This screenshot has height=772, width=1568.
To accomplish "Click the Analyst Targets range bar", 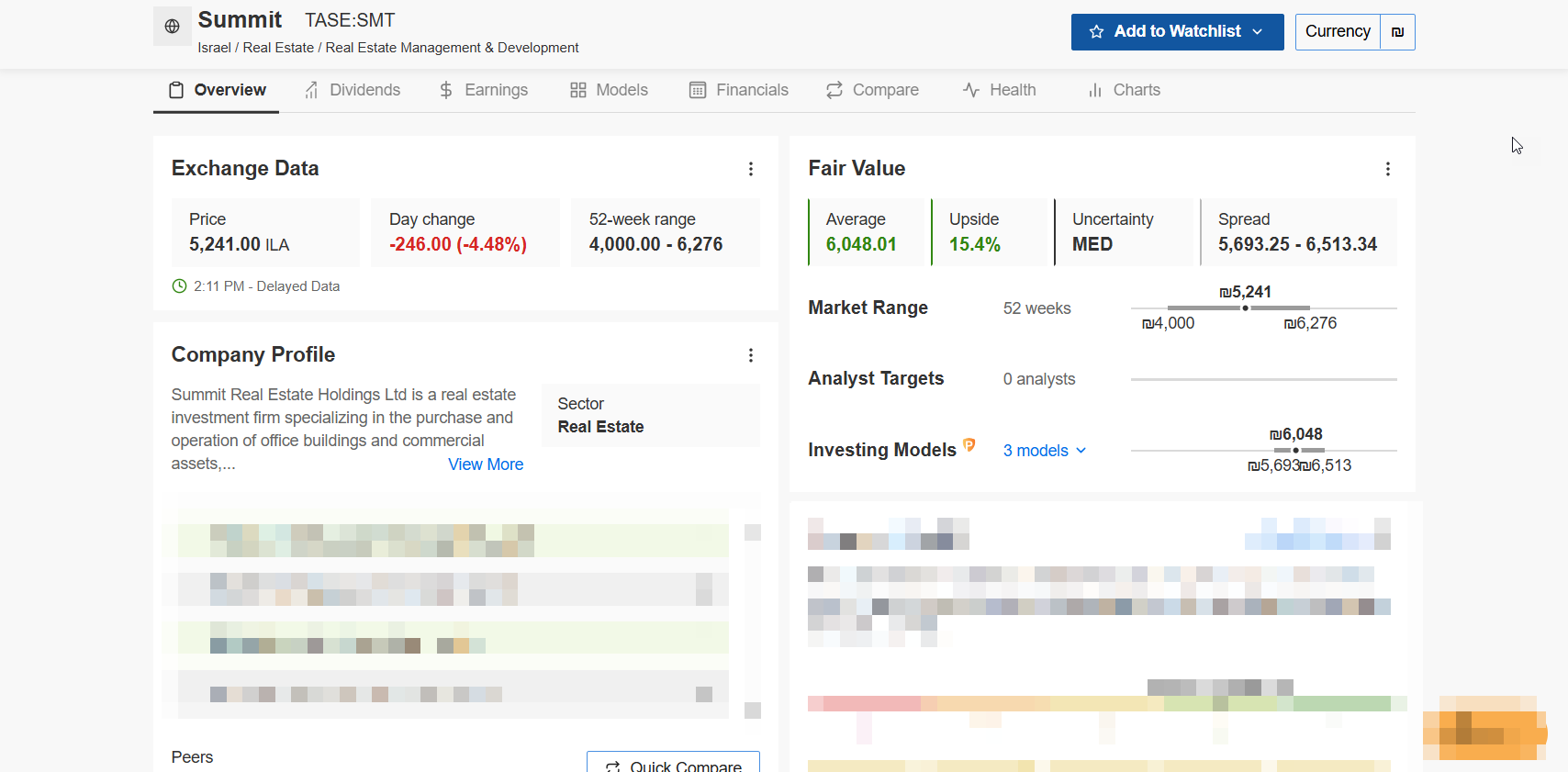I will 1264,379.
